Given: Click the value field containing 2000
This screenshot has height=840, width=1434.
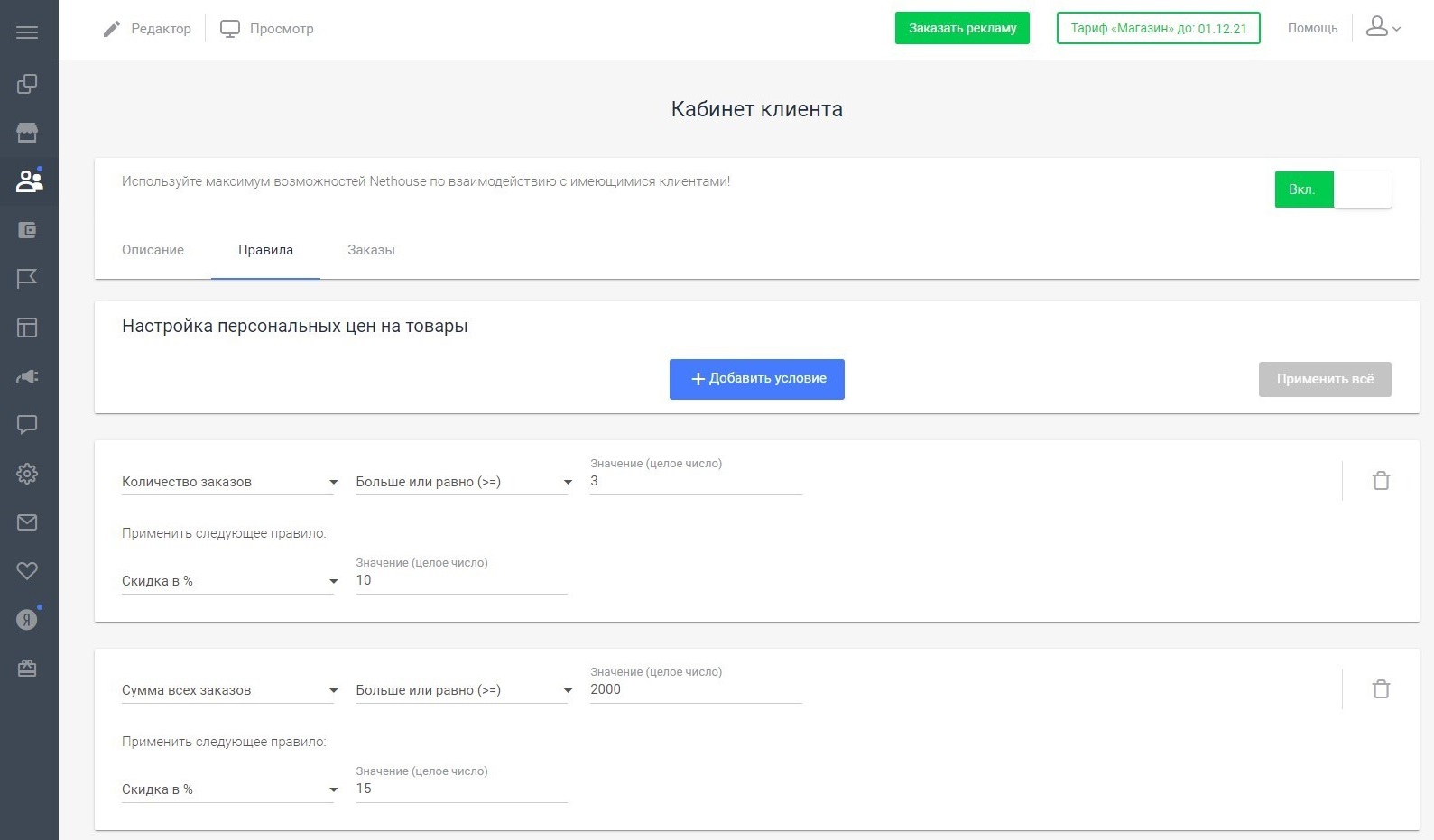Looking at the screenshot, I should [x=695, y=689].
